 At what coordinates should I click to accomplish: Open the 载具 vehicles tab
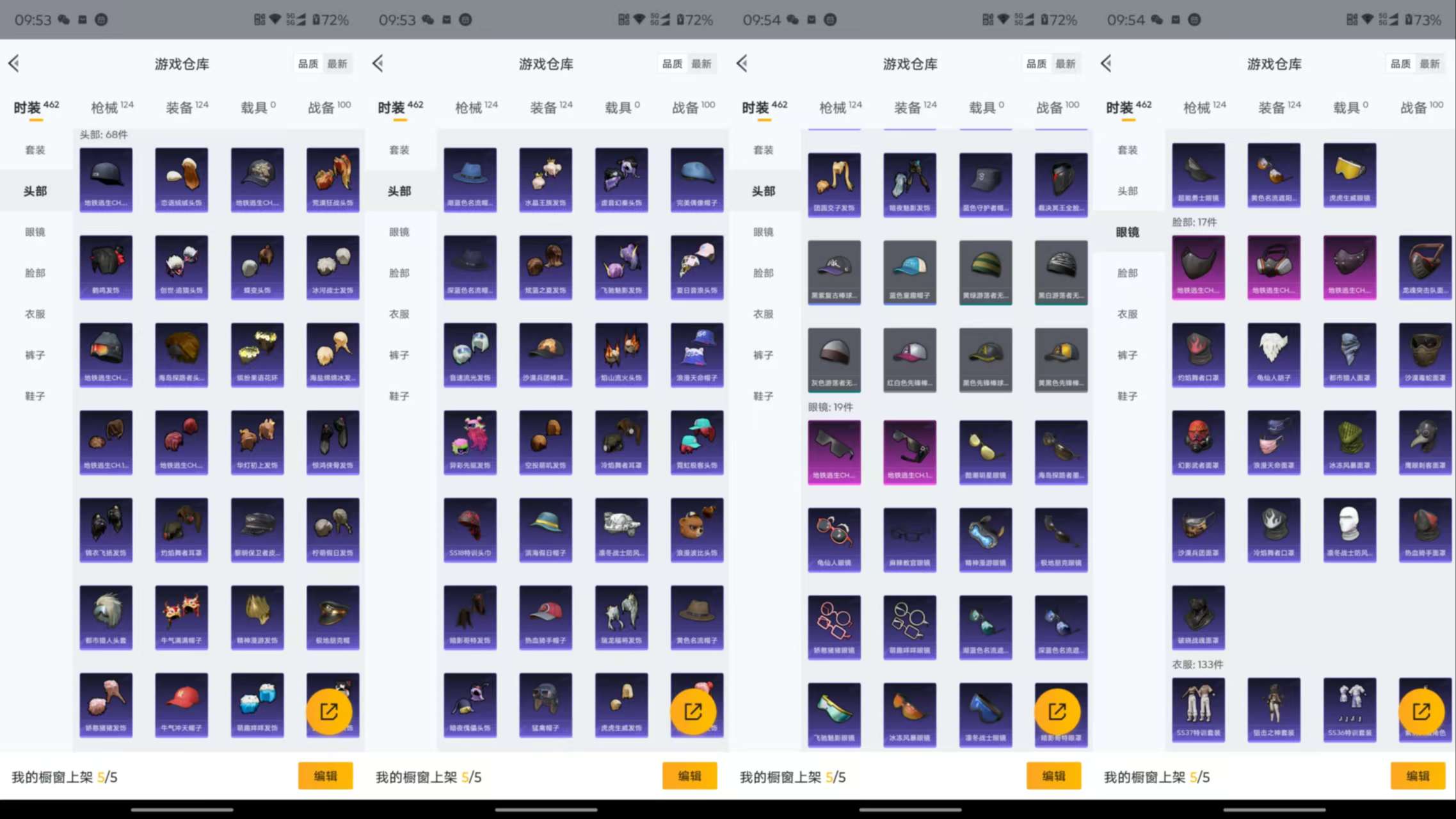tap(252, 106)
